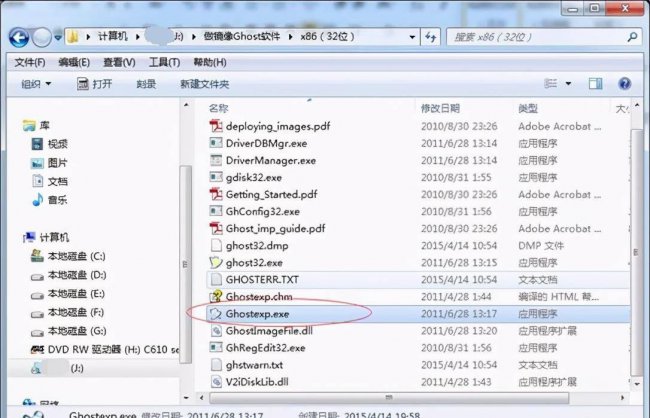This screenshot has height=418, width=650.
Task: Select Ghost_imp_guide.pdf PDF icon
Action: coord(216,228)
